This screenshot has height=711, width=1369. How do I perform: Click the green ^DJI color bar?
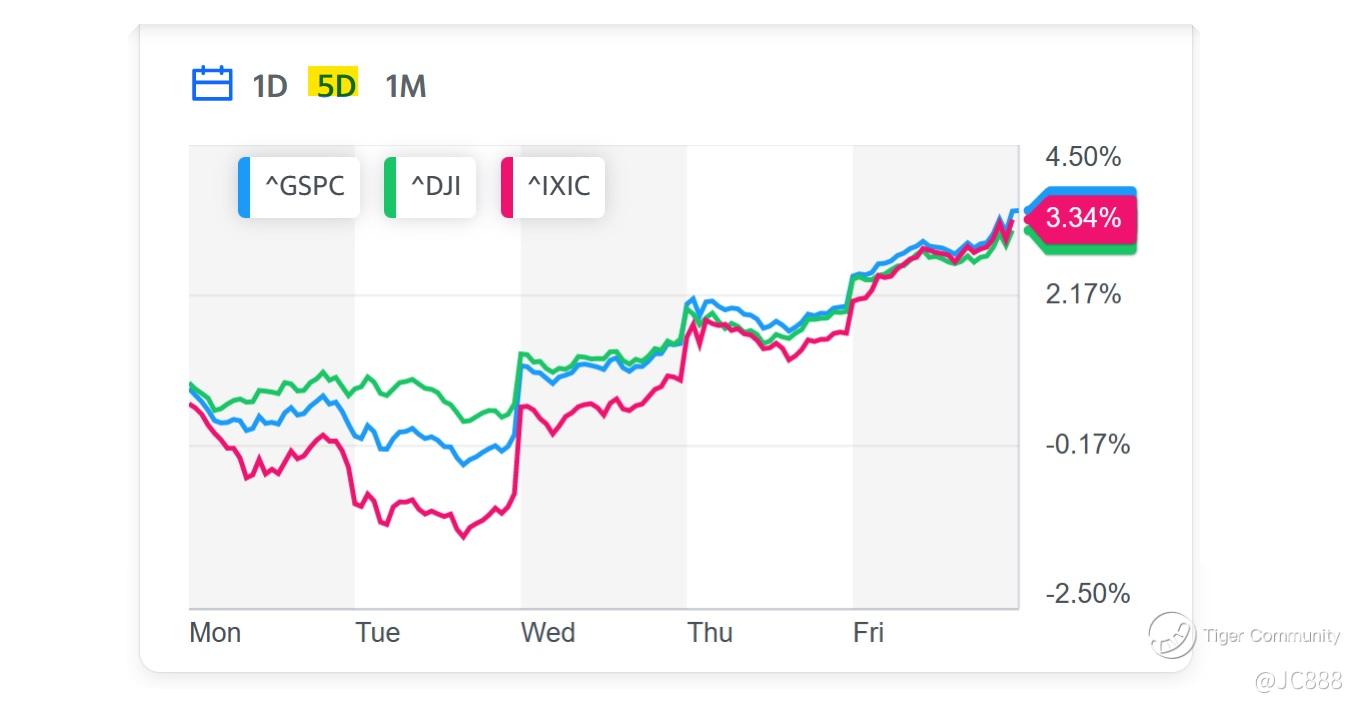(390, 187)
